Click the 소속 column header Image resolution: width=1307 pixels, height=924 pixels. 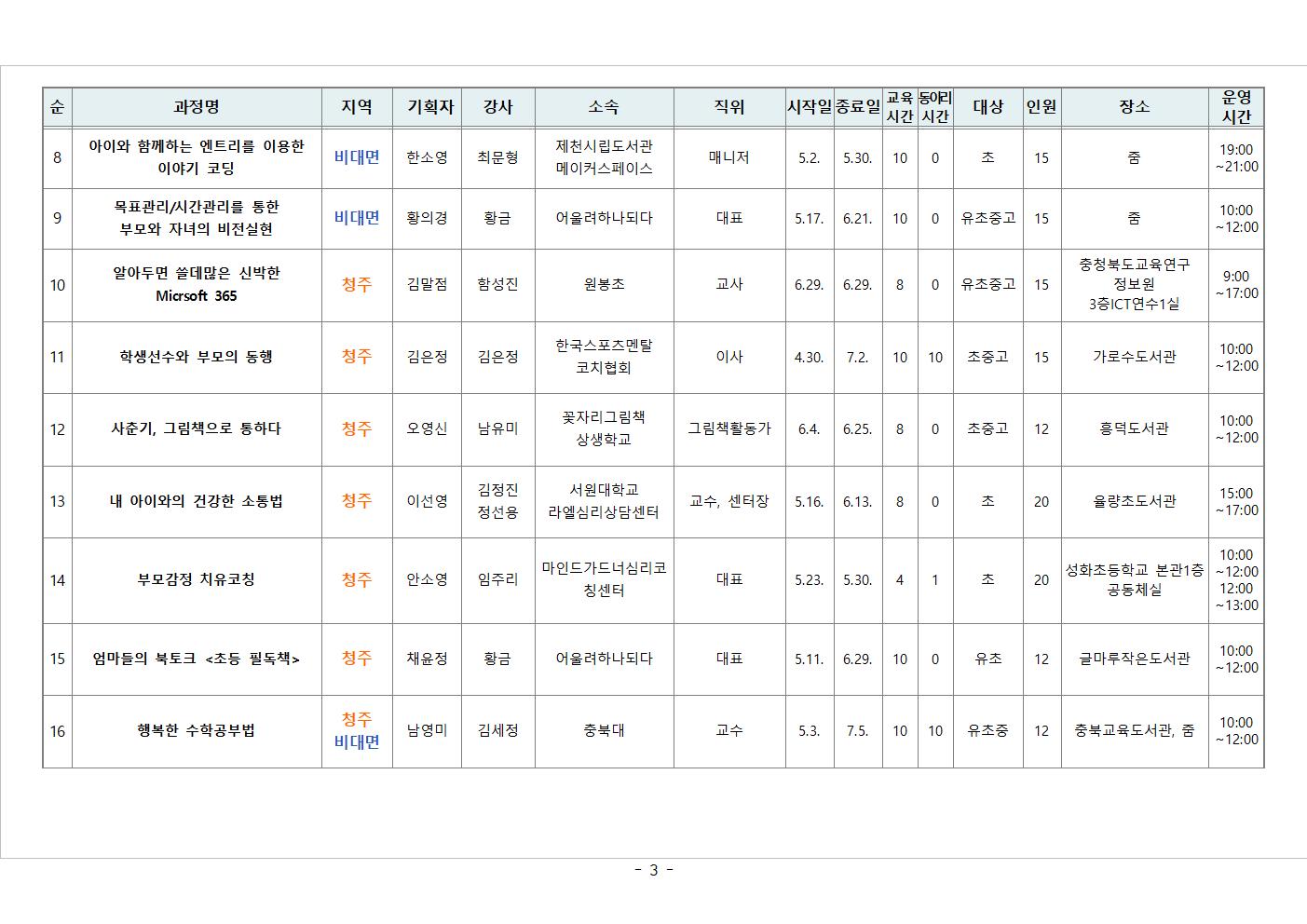point(604,107)
